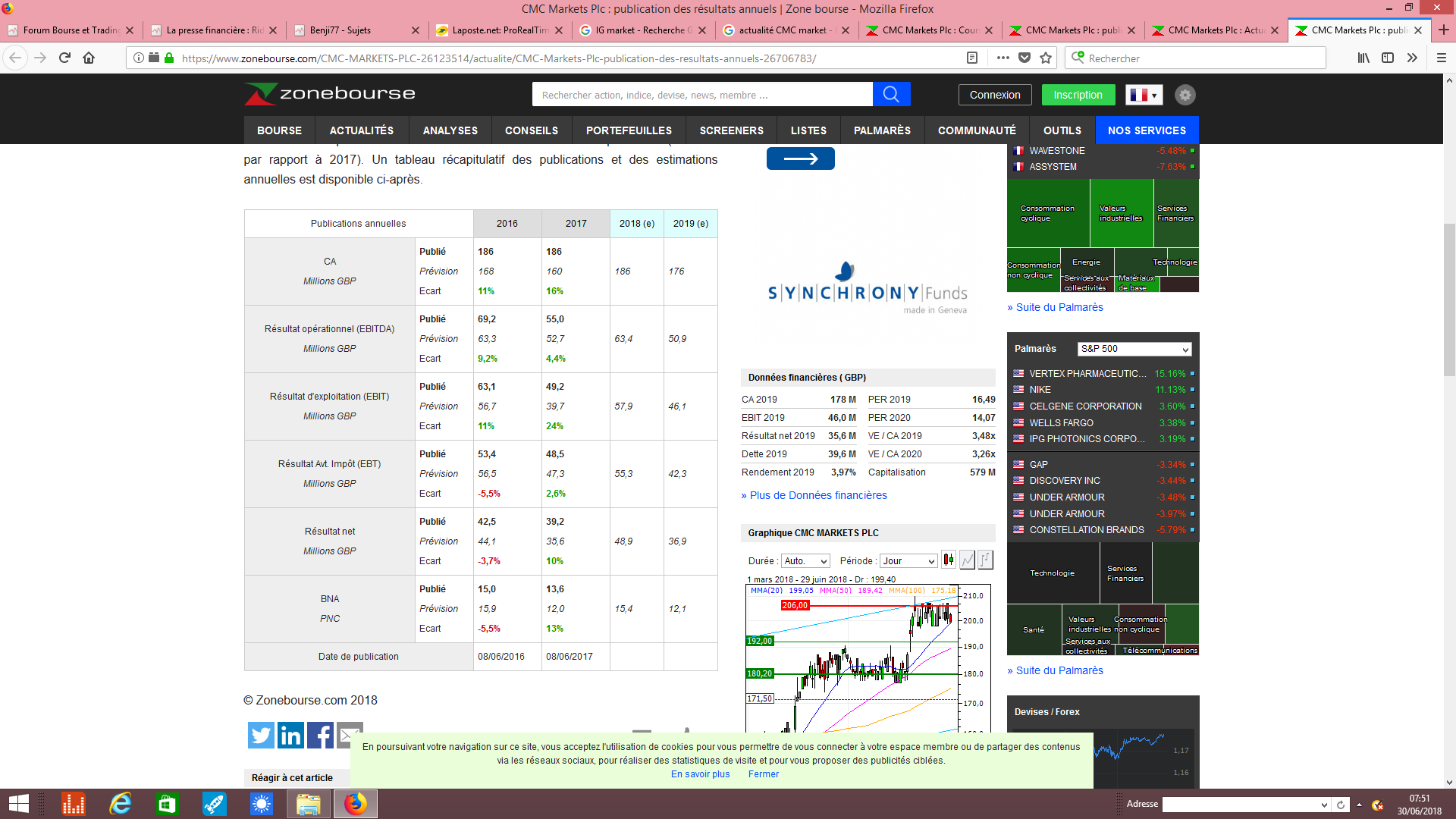Switch chart to step line display
The width and height of the screenshot is (1456, 819).
[985, 560]
